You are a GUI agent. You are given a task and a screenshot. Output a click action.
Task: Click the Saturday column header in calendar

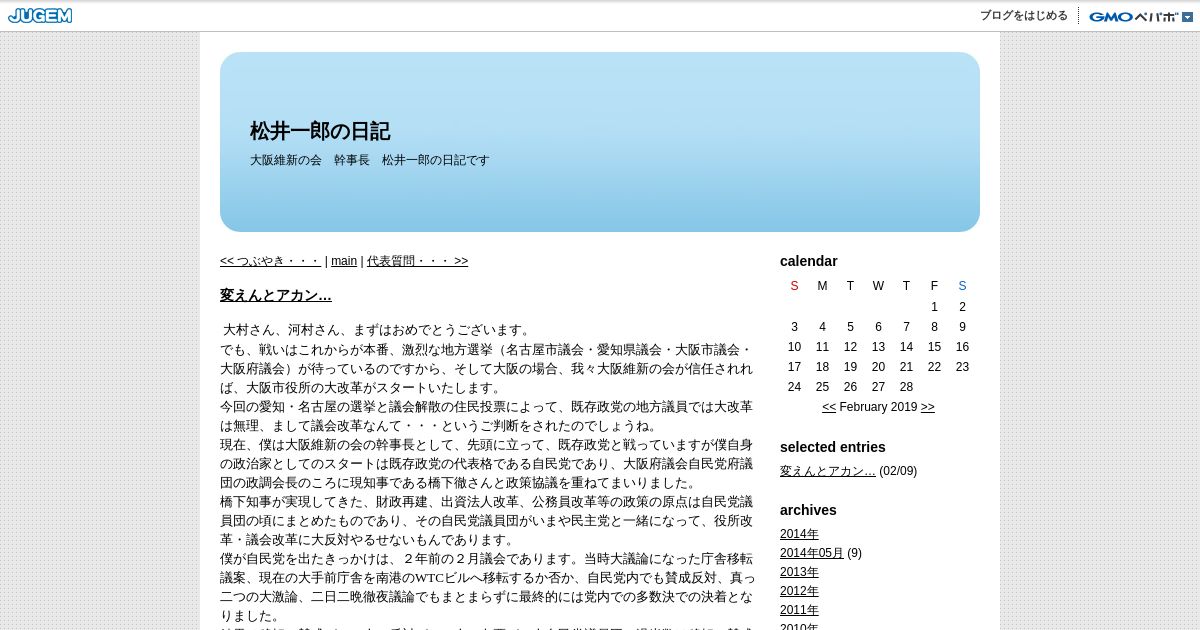(962, 286)
